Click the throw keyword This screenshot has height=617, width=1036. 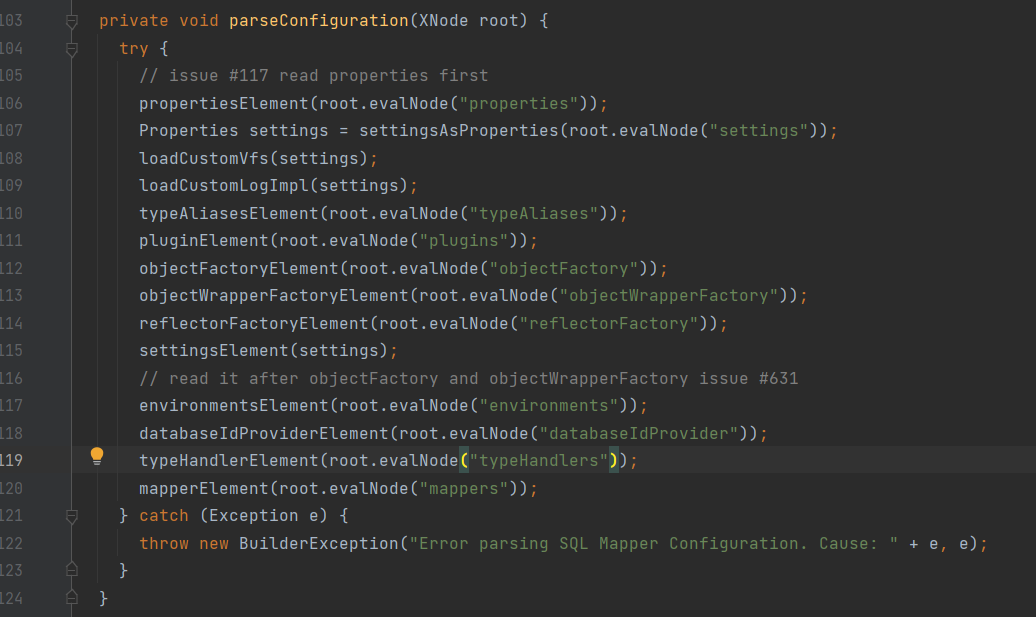[164, 543]
